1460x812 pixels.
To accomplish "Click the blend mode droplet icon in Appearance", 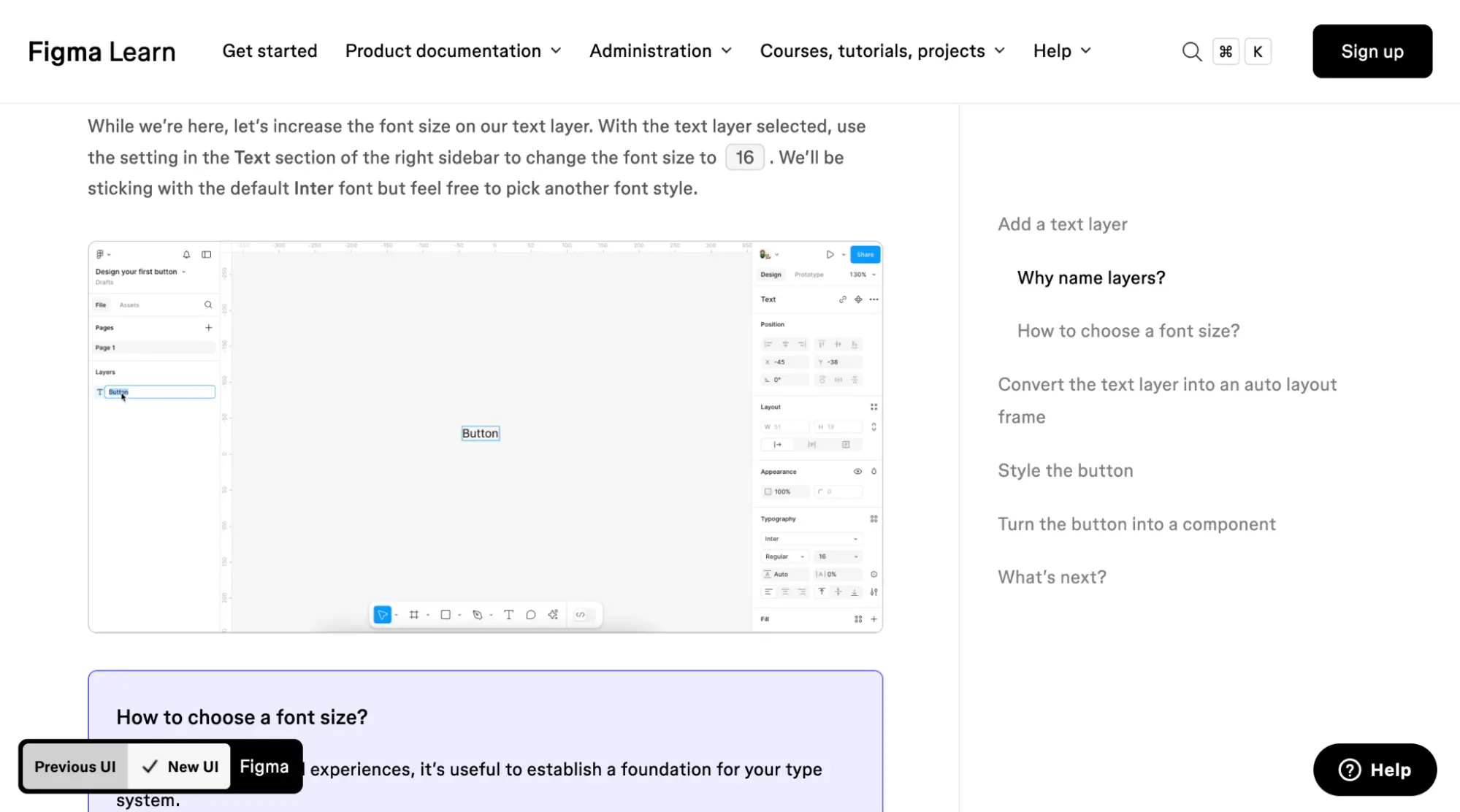I will (874, 472).
